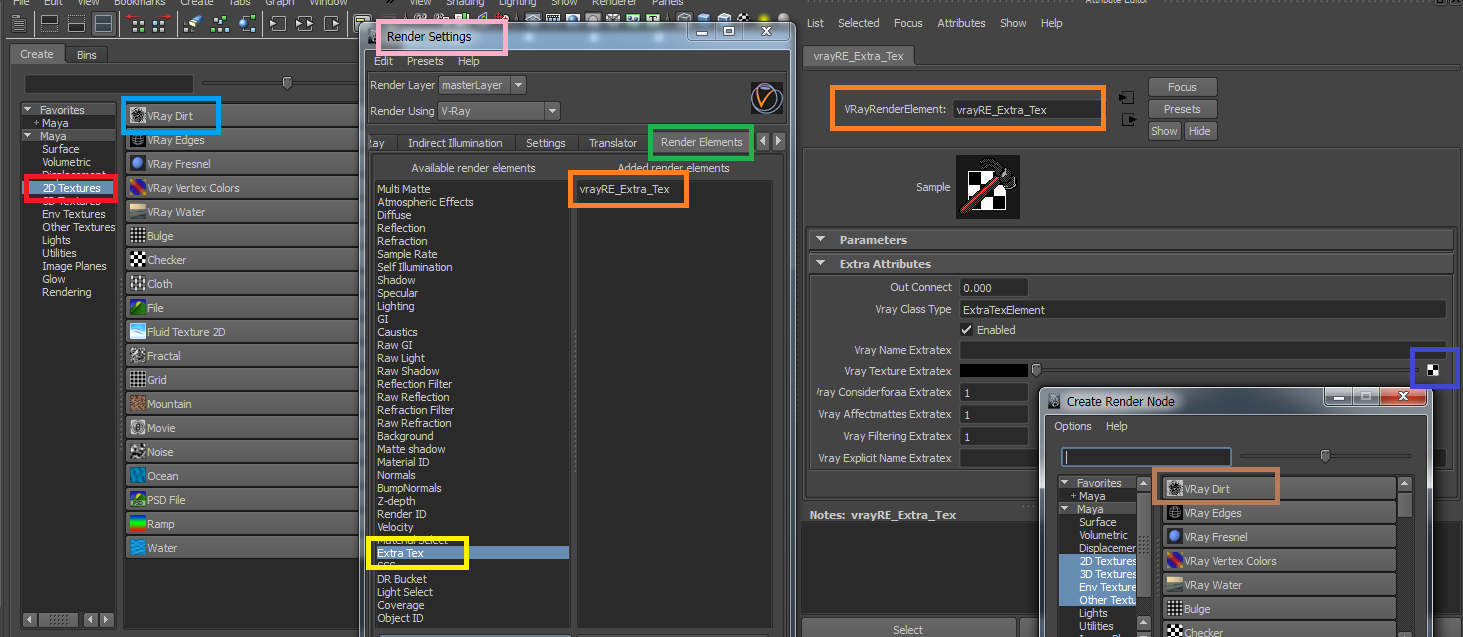The width and height of the screenshot is (1463, 637).
Task: Switch to the Render Elements tab
Action: (701, 142)
